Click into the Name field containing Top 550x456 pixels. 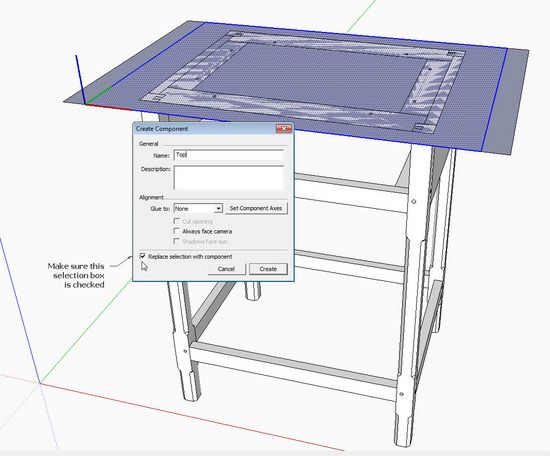[x=228, y=155]
